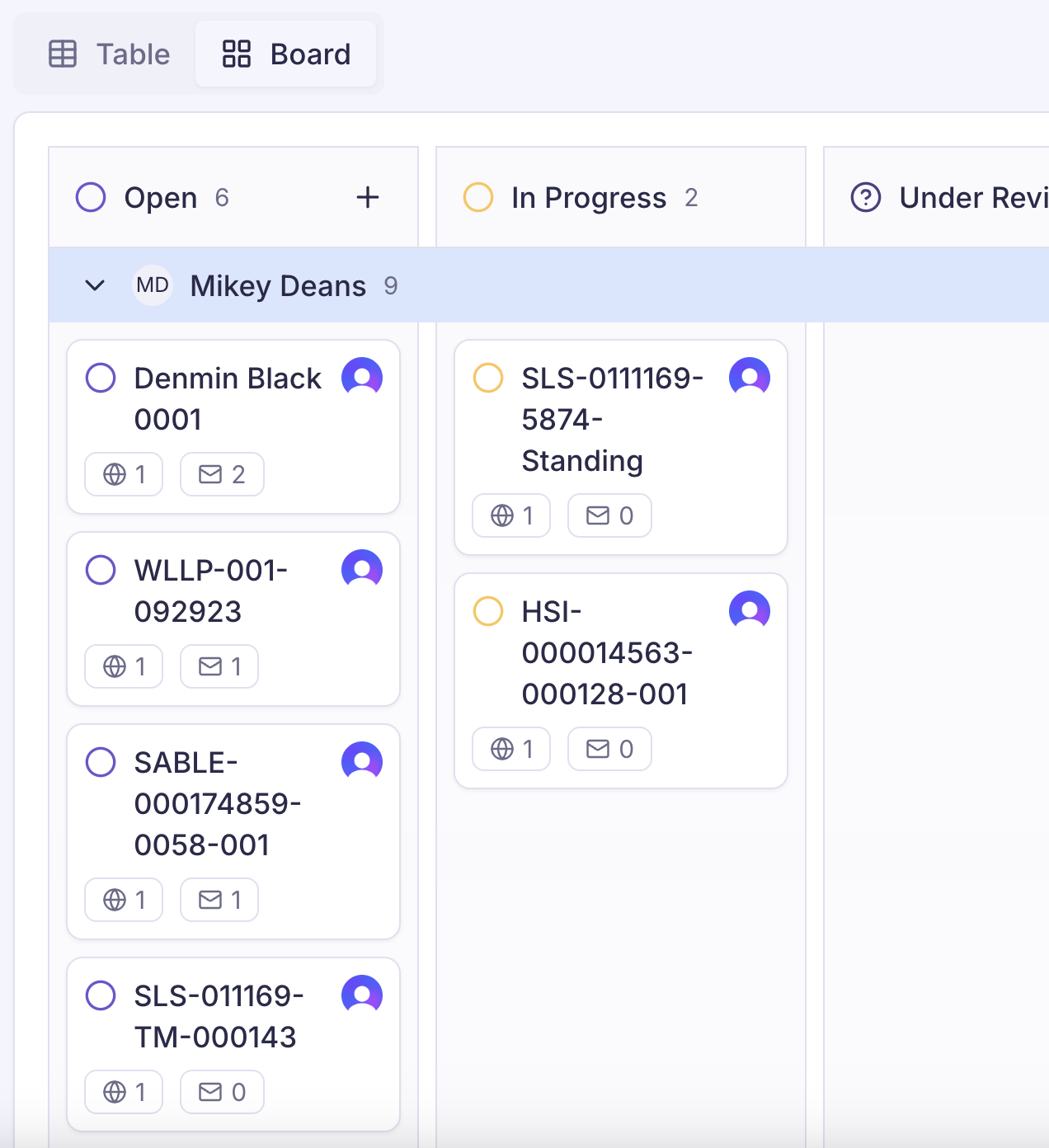Toggle status circle on SABLE-000174859-0058-001 card
This screenshot has height=1148, width=1049.
[101, 762]
